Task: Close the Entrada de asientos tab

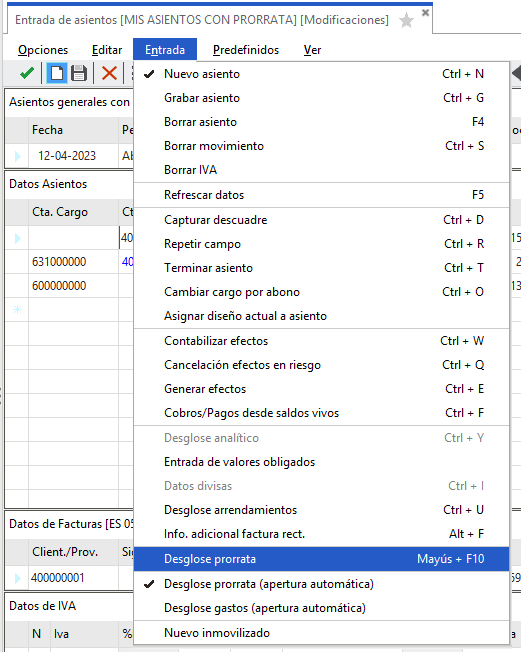Action: 425,12
